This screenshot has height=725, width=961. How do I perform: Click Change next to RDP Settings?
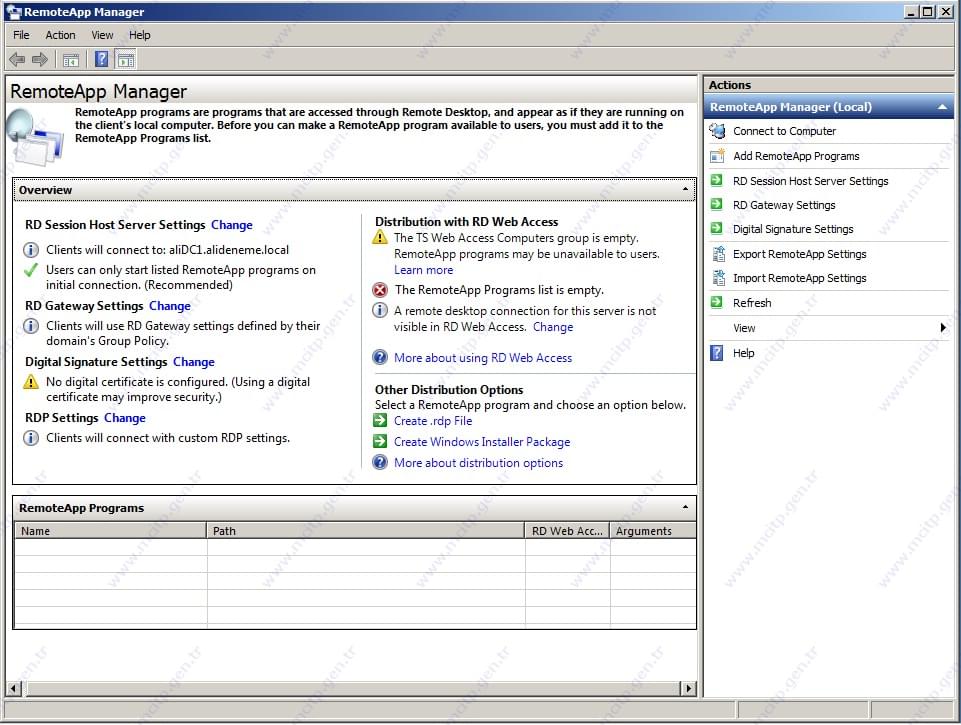tap(125, 418)
